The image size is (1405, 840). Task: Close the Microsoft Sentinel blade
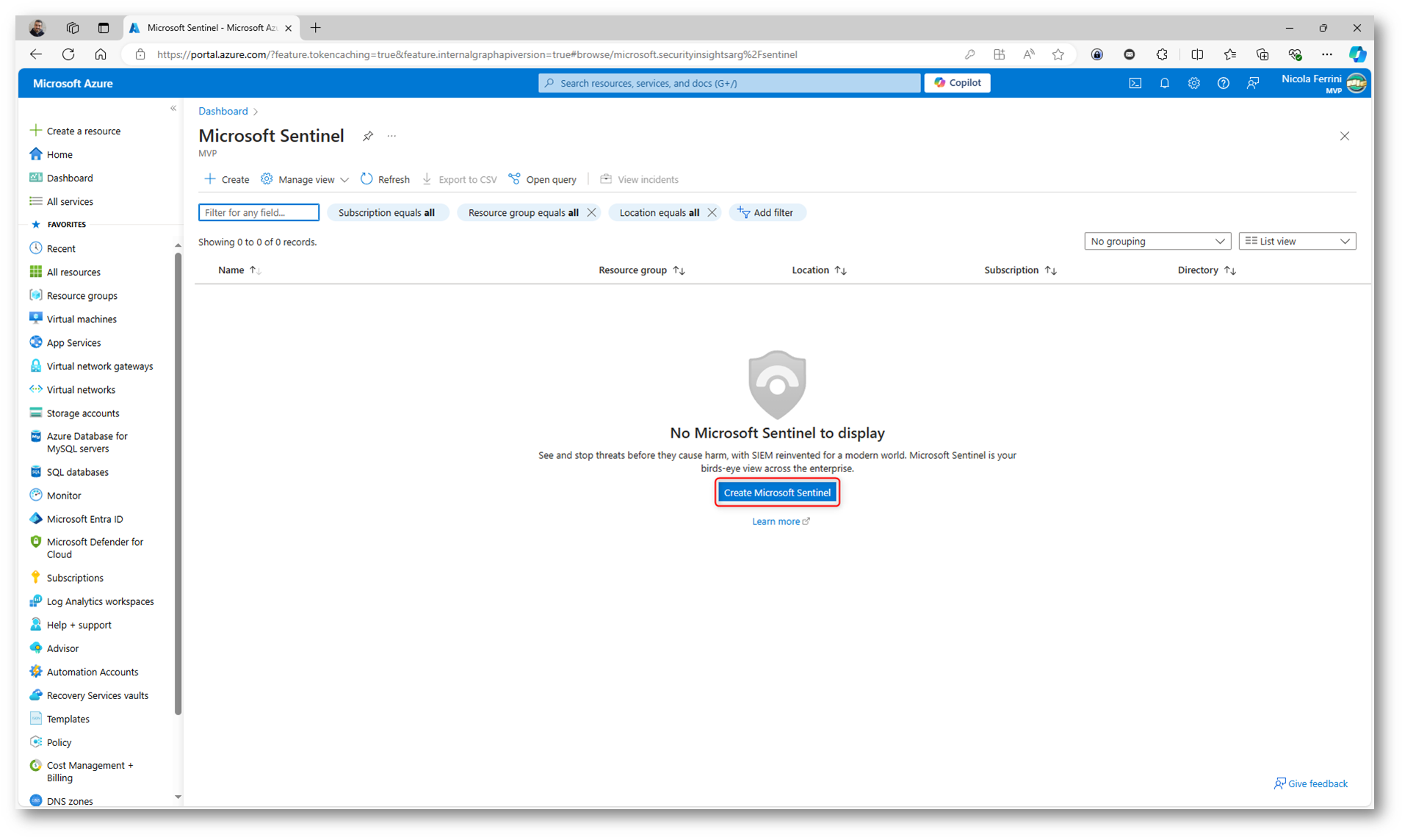pos(1344,136)
